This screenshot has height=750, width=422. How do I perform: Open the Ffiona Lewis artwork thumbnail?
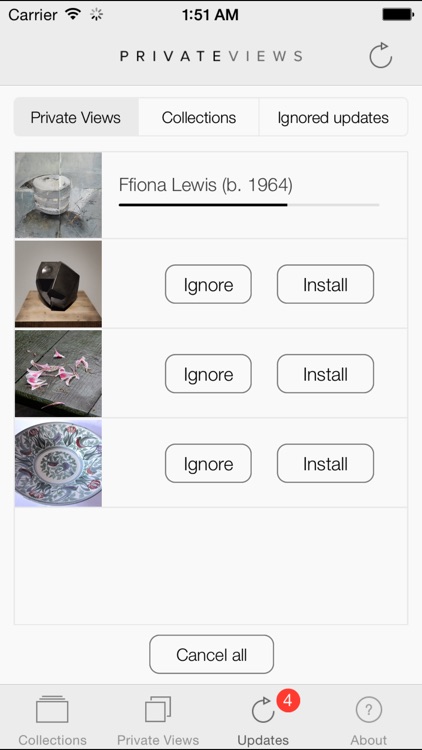point(58,195)
